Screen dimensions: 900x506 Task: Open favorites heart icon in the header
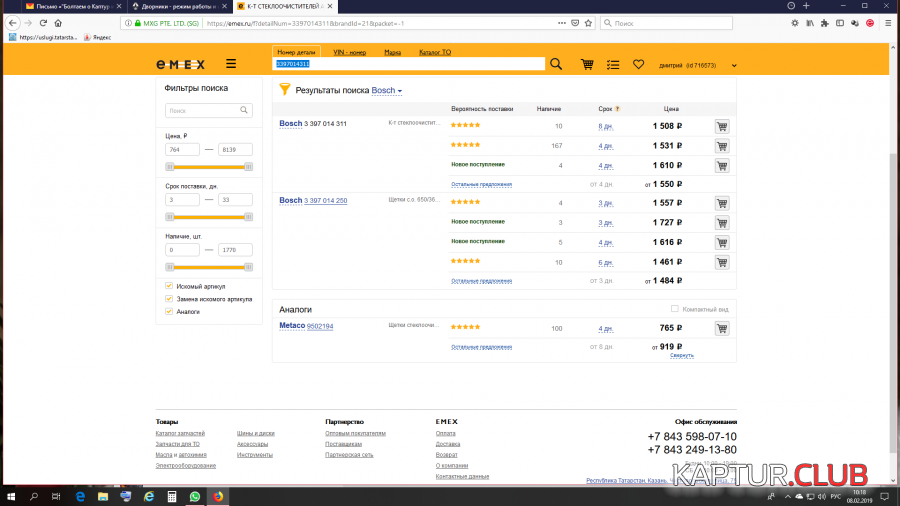click(x=638, y=65)
